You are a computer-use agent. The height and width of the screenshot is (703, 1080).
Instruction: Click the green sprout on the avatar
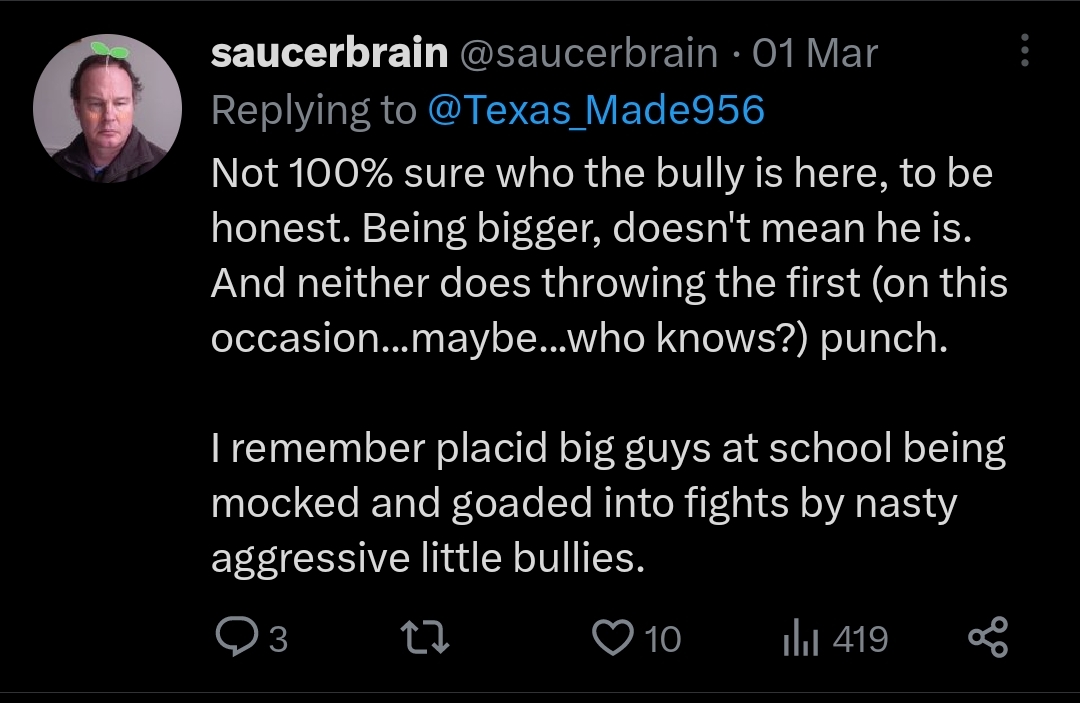[110, 50]
